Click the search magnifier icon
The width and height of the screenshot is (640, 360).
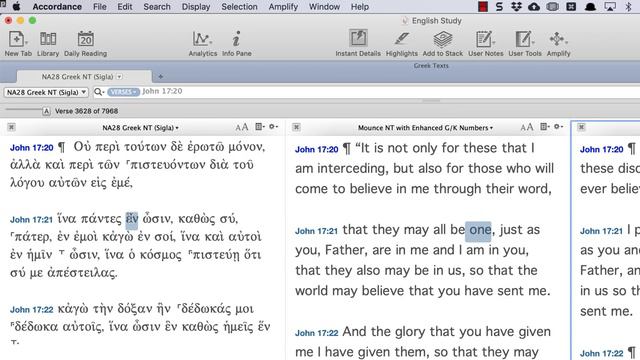[x=99, y=92]
